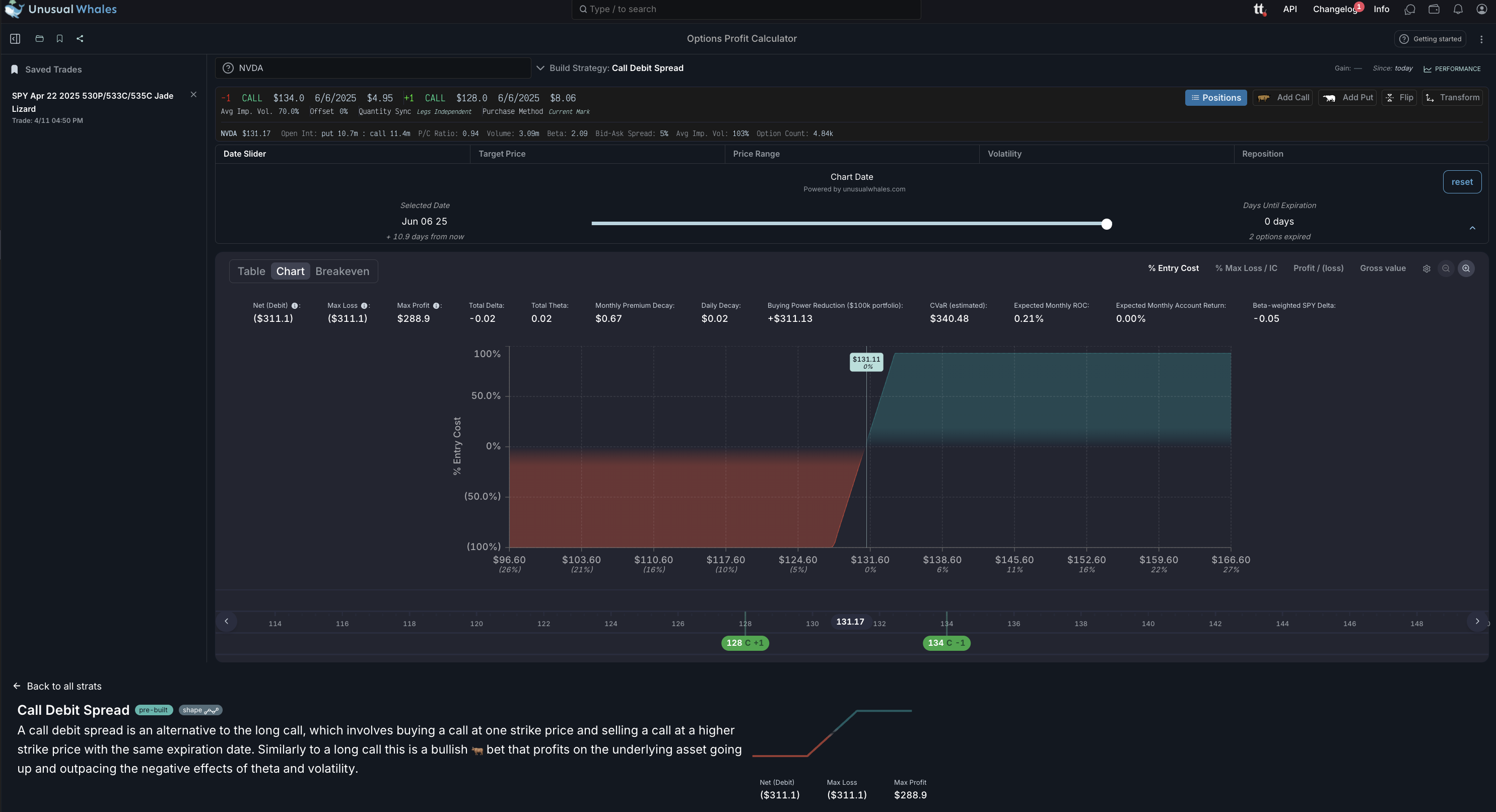The height and width of the screenshot is (812, 1496).
Task: Open the user account profile icon
Action: point(1481,9)
